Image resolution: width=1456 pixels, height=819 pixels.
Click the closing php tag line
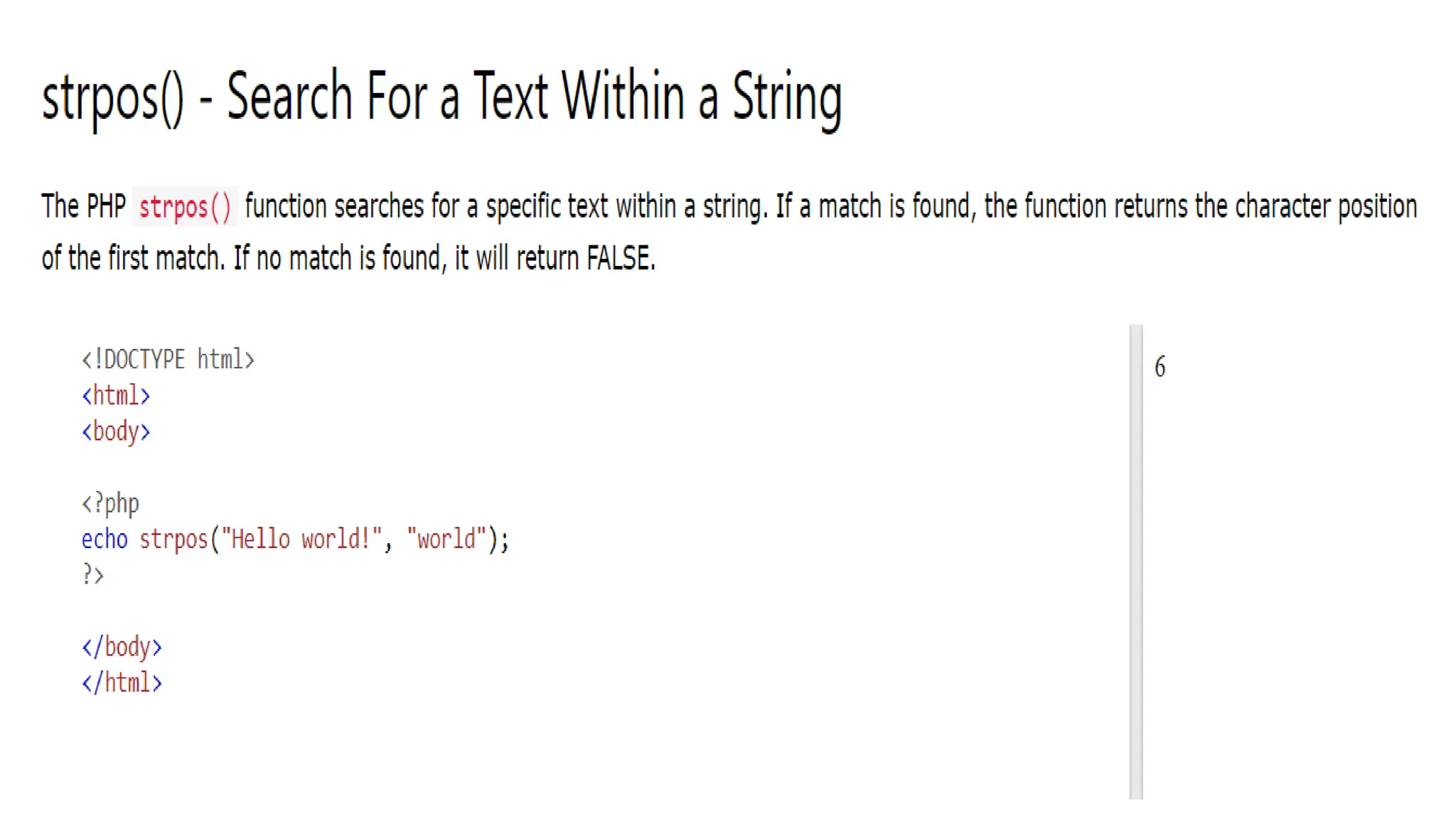(x=92, y=574)
